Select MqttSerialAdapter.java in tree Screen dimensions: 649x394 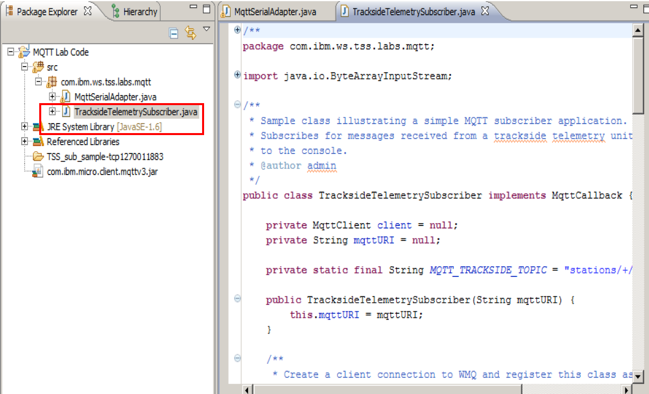coord(115,97)
